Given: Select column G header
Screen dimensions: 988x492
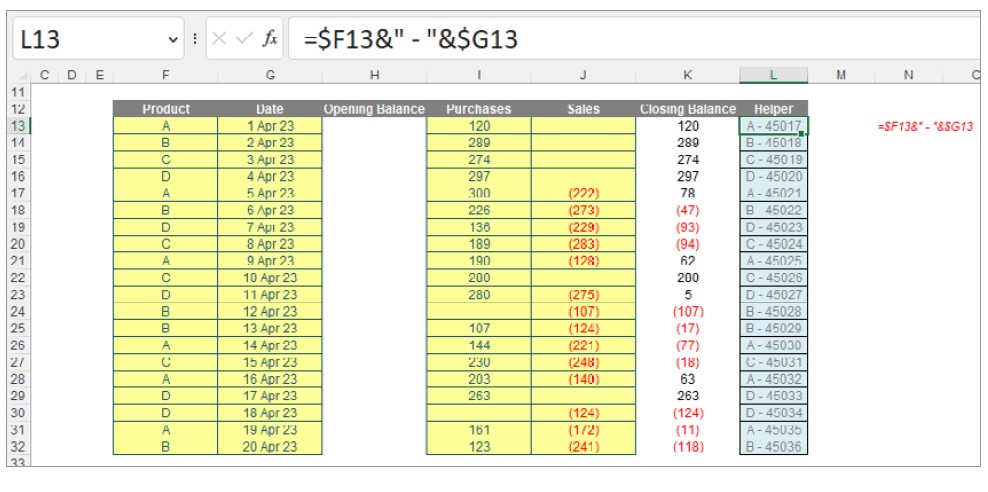Looking at the screenshot, I should pos(270,75).
